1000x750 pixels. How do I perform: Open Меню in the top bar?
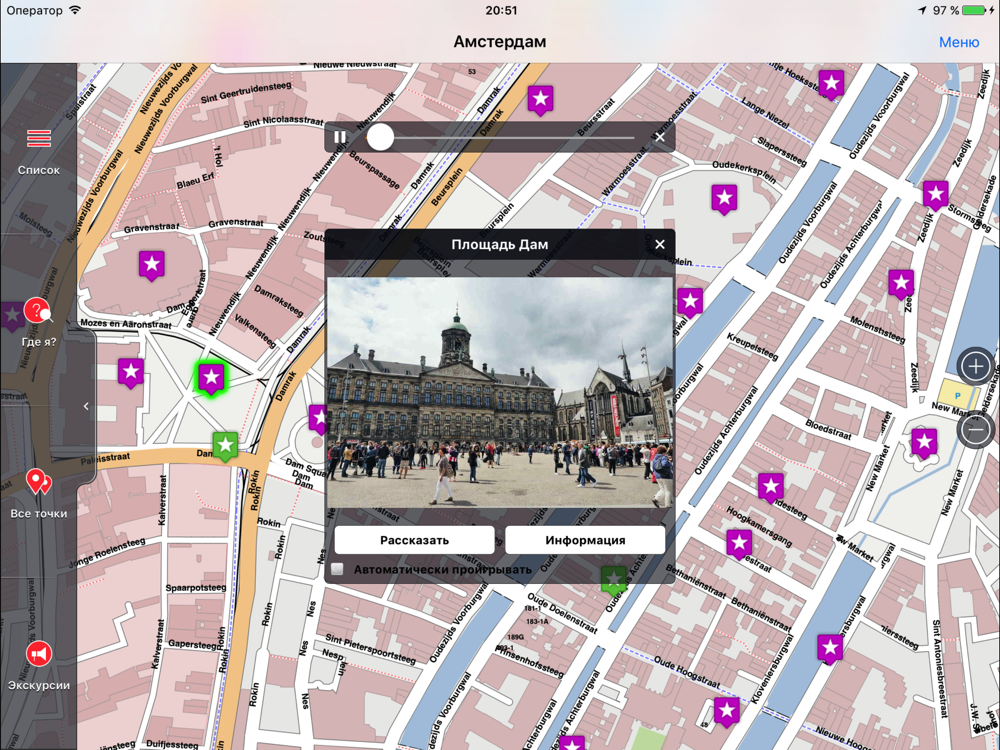click(959, 42)
